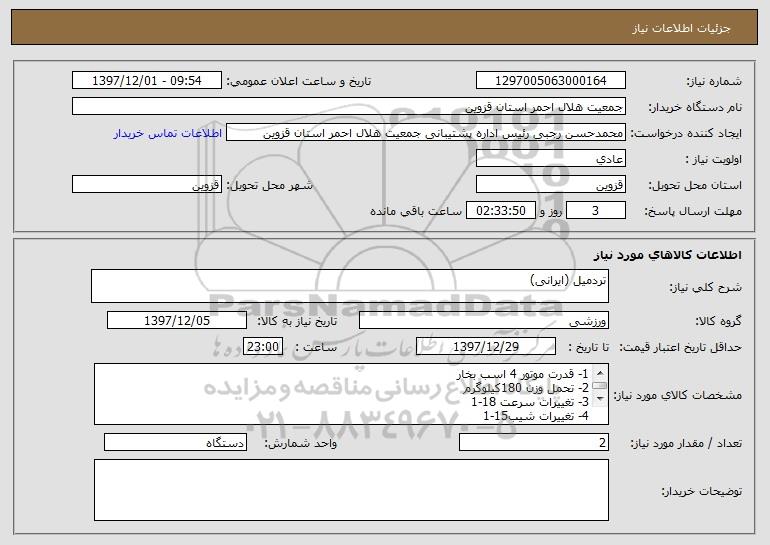
Task: Click the specifications list scroll down arrow
Action: point(600,399)
